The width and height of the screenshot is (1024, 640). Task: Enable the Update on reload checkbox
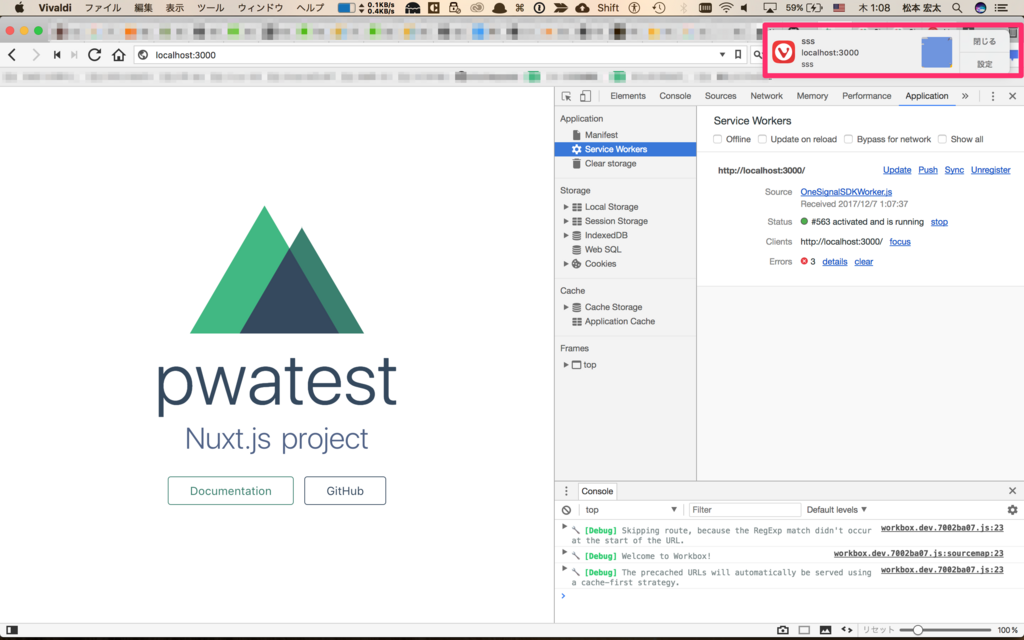(762, 139)
